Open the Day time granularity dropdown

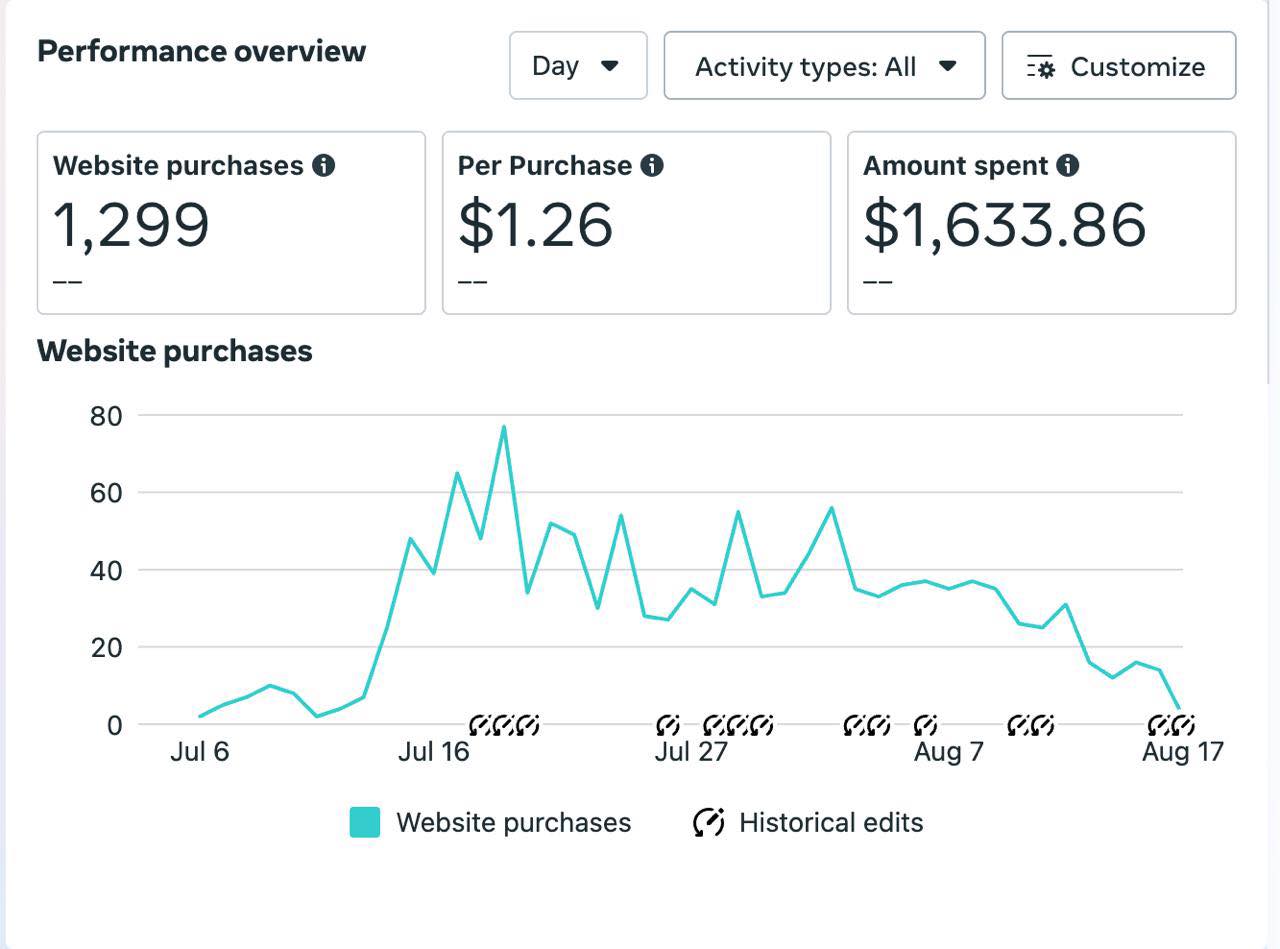click(x=578, y=66)
